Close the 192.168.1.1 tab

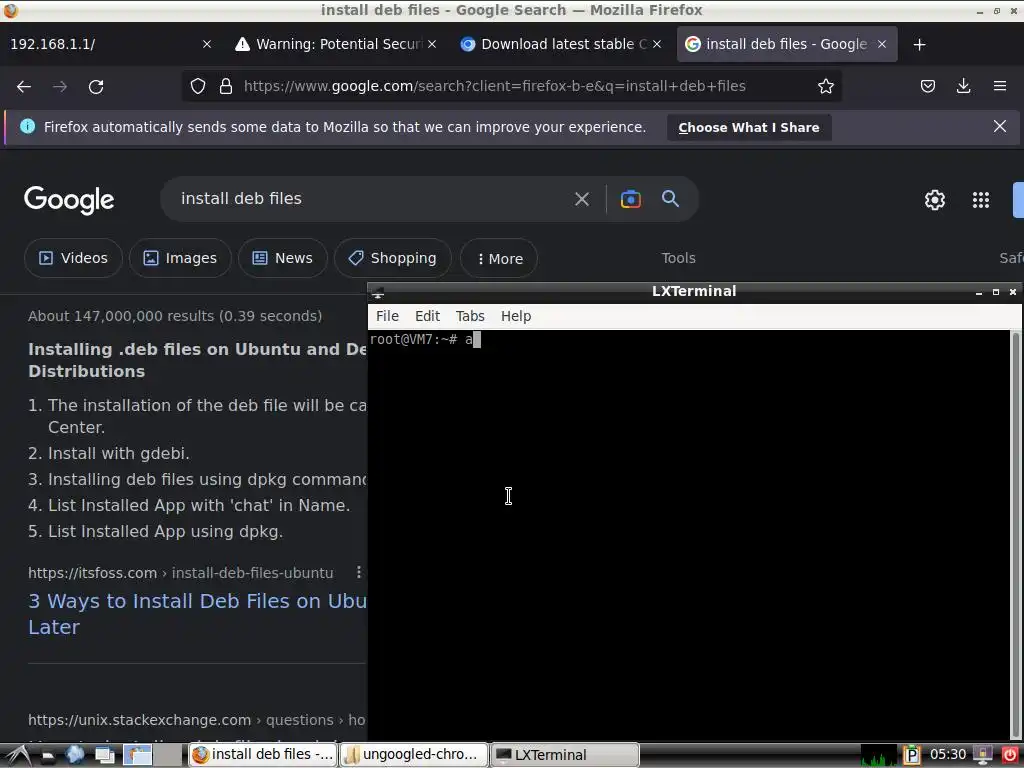207,44
